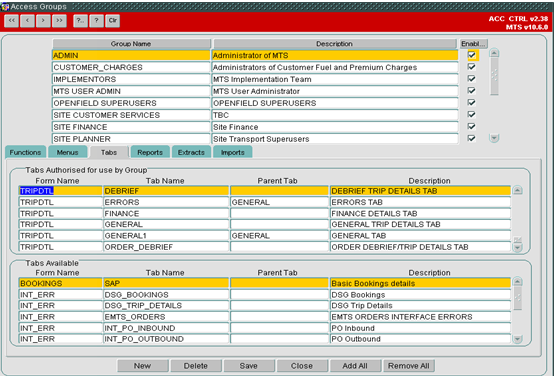Click the Access Groups window title icon
Screen dimensions: 554x376
5,6
